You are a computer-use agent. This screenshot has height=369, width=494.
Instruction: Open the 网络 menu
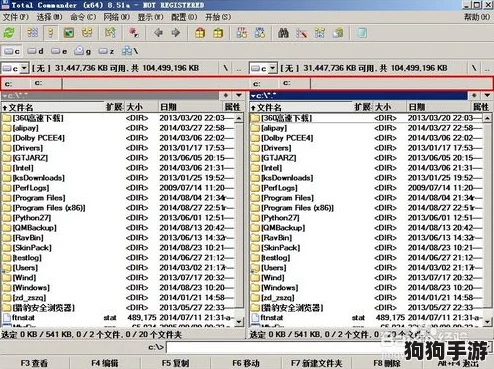117,17
